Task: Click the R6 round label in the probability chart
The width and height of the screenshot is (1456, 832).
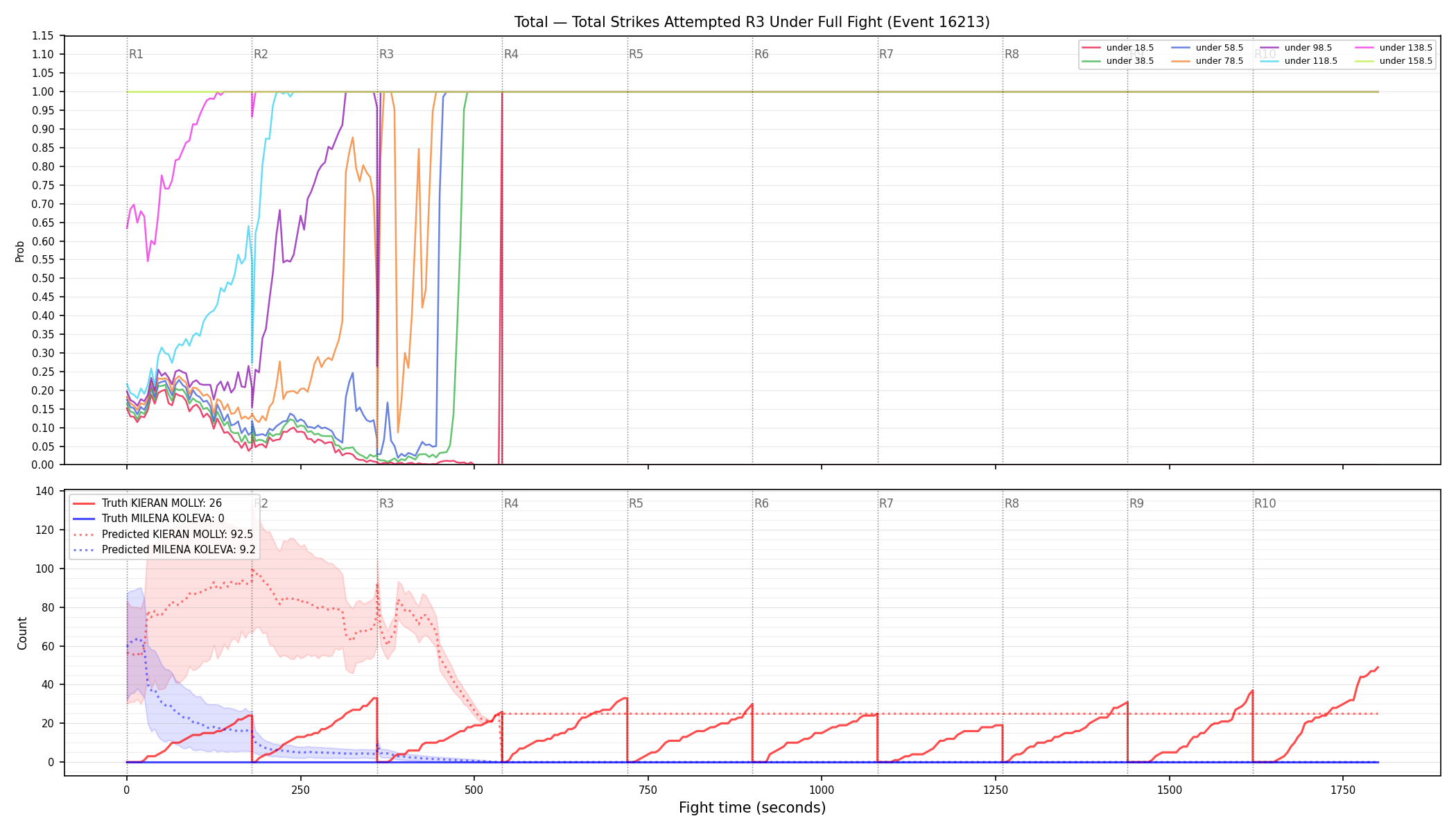Action: (761, 54)
